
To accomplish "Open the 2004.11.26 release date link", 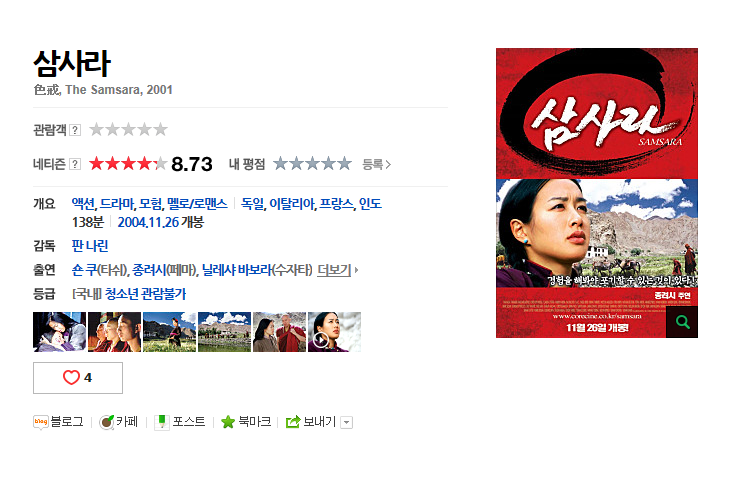I will (148, 222).
